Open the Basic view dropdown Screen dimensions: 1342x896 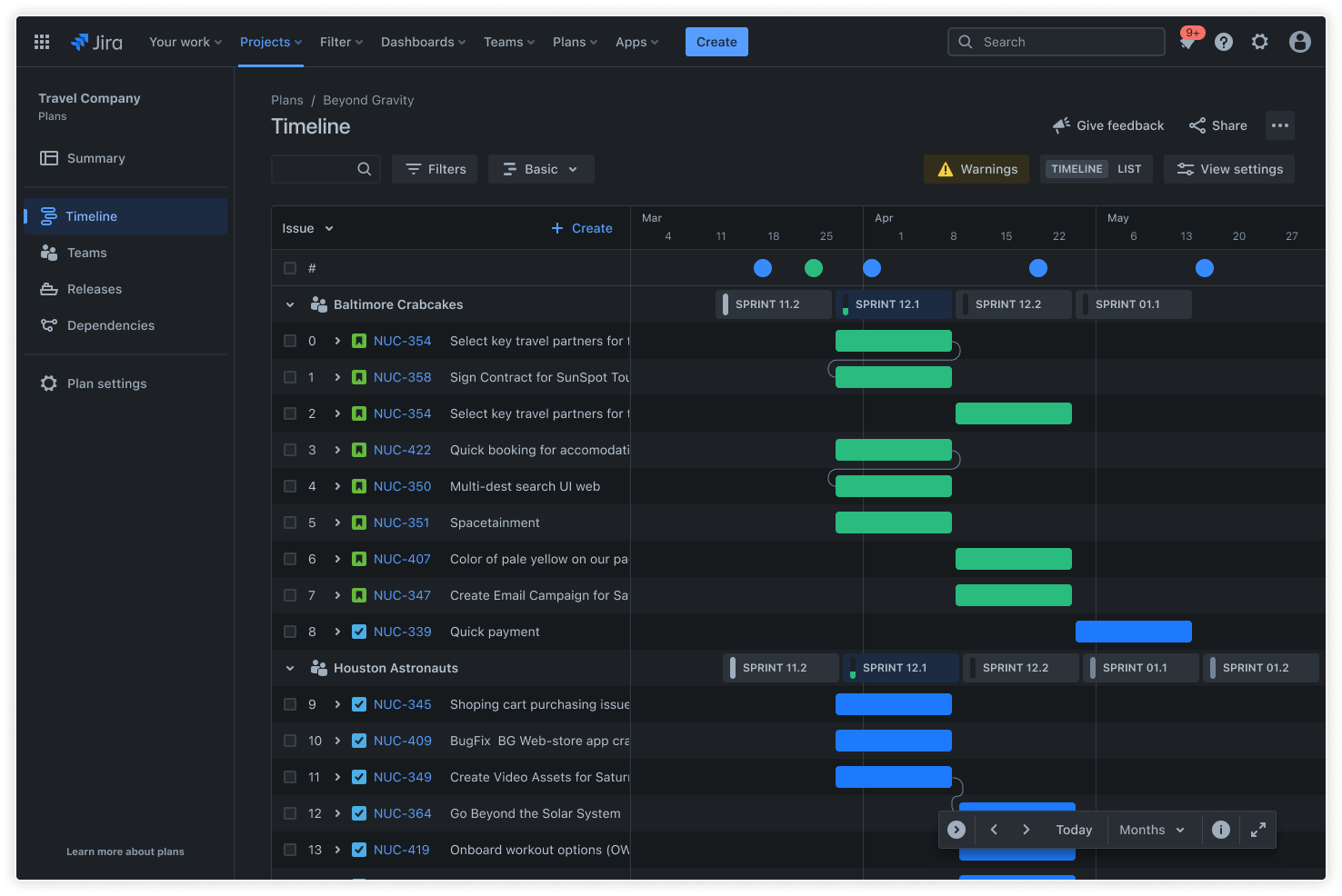click(x=541, y=168)
